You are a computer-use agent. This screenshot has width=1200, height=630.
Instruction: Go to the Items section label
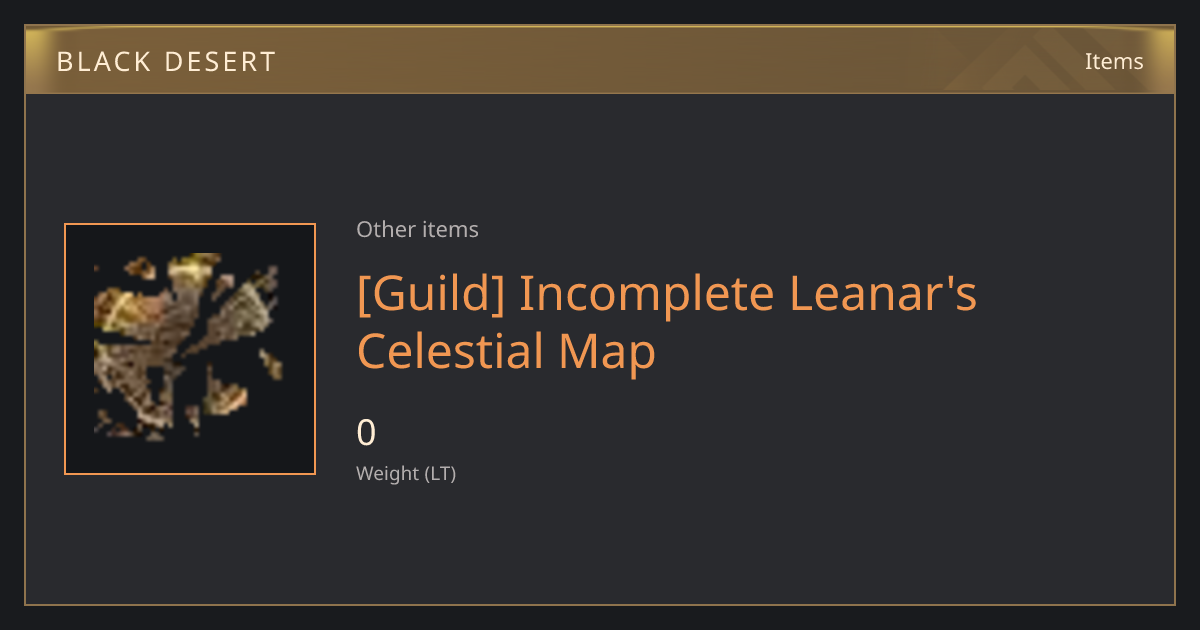pyautogui.click(x=1114, y=61)
